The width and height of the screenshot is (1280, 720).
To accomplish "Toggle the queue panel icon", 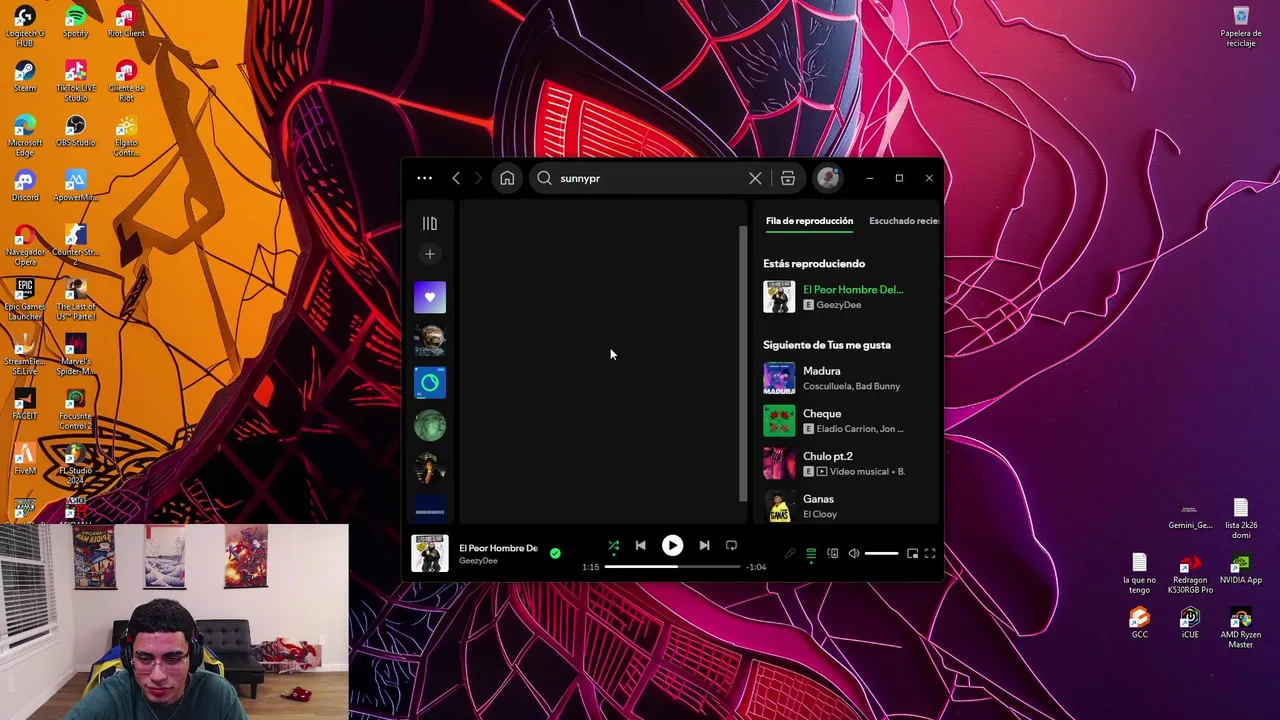I will point(811,553).
